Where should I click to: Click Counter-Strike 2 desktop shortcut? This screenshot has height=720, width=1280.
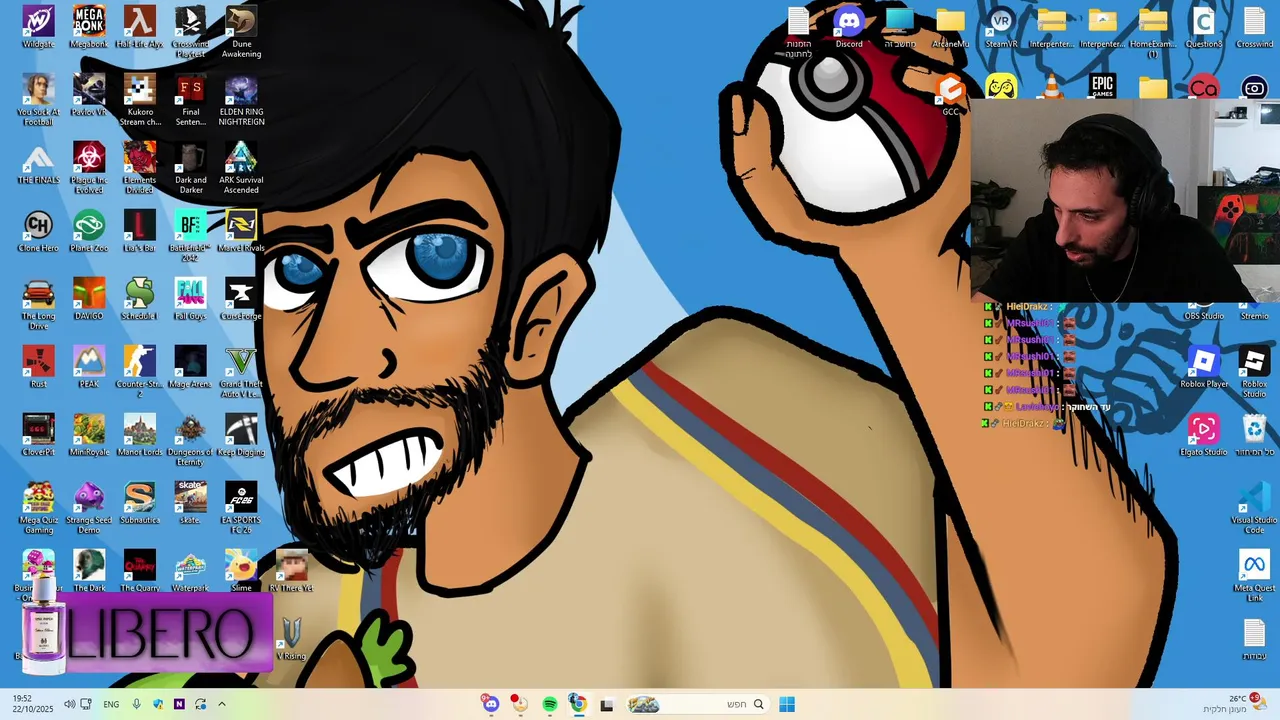click(x=140, y=372)
